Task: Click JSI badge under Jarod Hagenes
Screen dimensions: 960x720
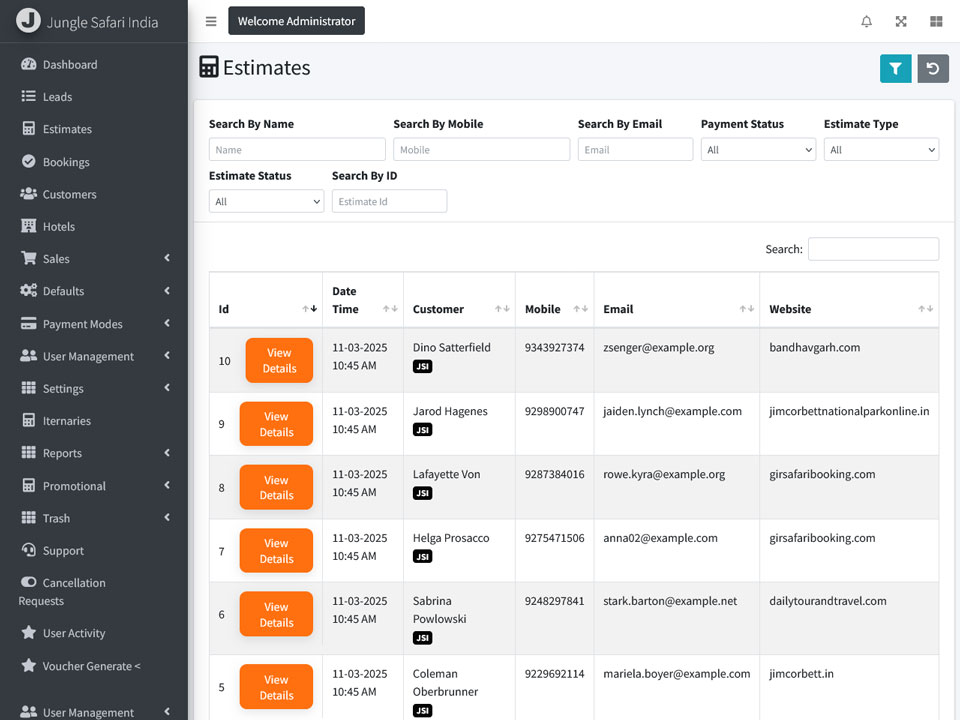Action: click(422, 430)
